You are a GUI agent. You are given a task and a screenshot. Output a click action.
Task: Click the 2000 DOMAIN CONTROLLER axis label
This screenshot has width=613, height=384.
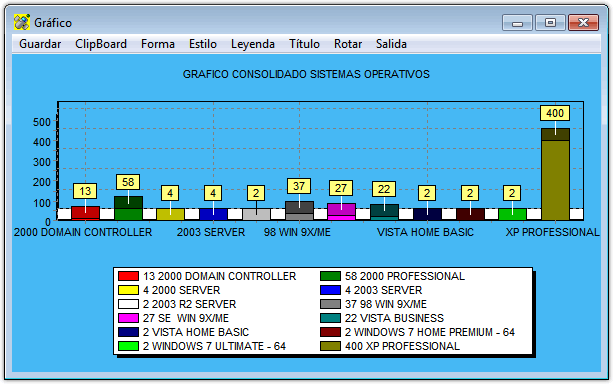tap(83, 232)
